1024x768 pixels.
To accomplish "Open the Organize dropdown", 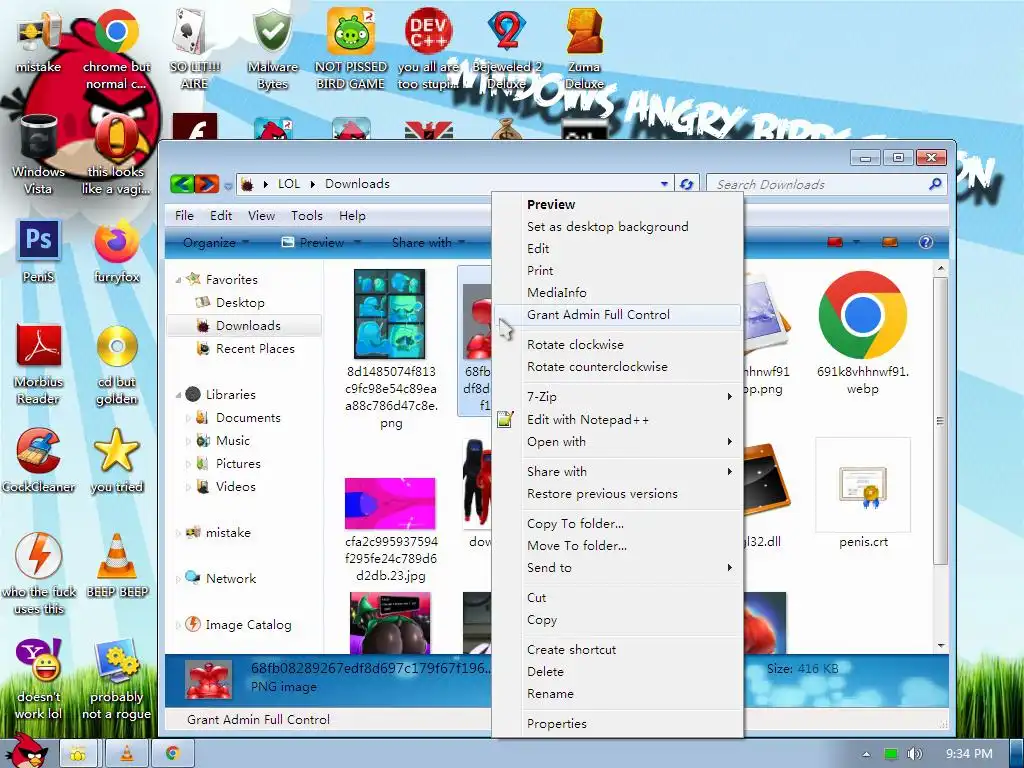I will pyautogui.click(x=216, y=242).
